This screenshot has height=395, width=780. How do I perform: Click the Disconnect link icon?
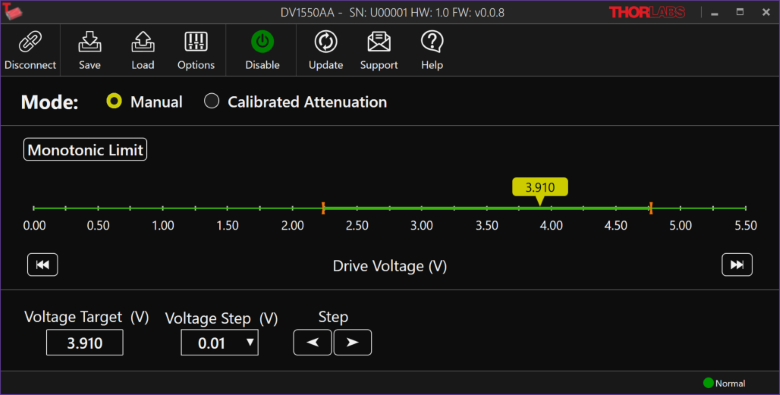tap(30, 42)
